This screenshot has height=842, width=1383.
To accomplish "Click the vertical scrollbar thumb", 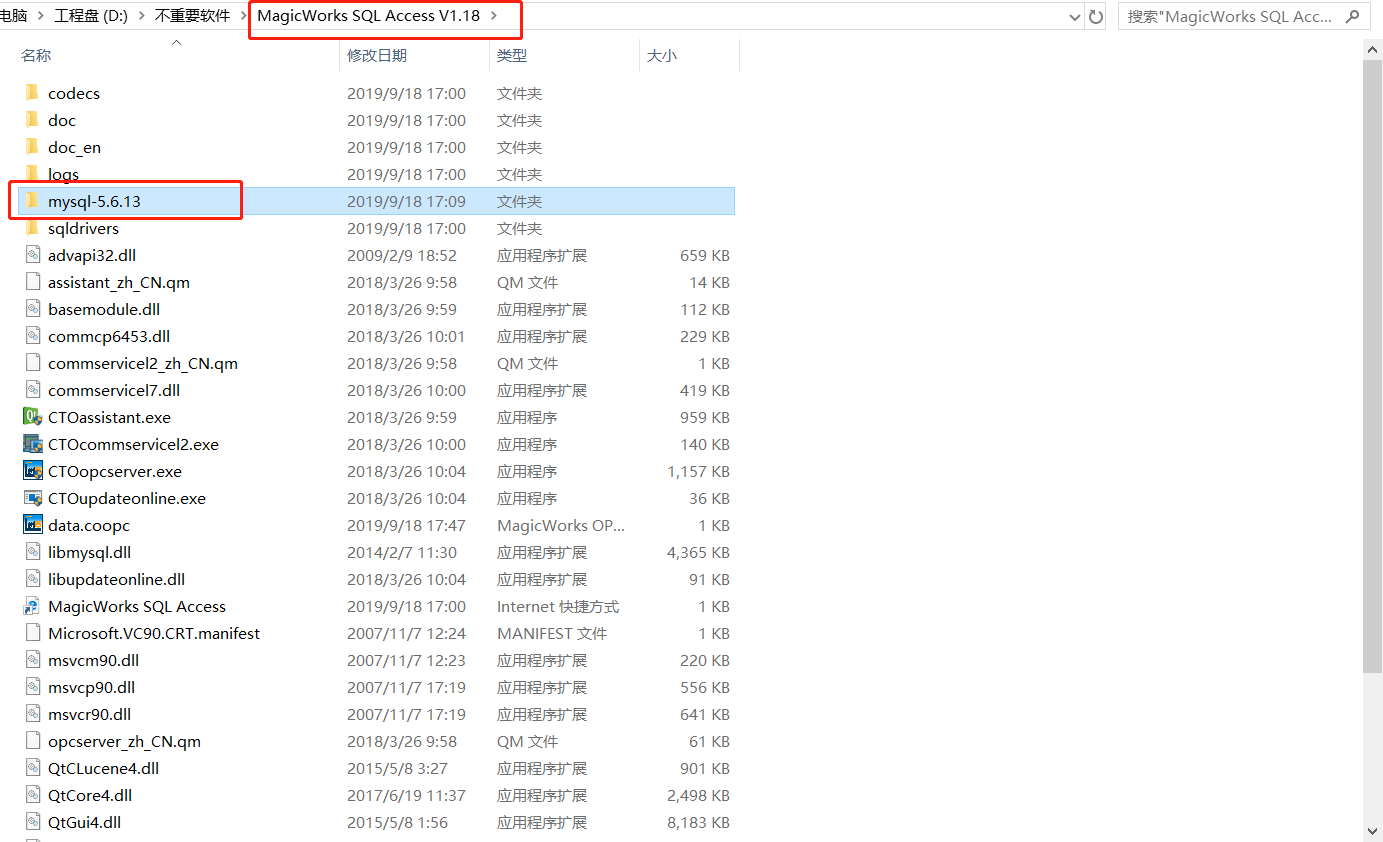I will [x=1372, y=365].
